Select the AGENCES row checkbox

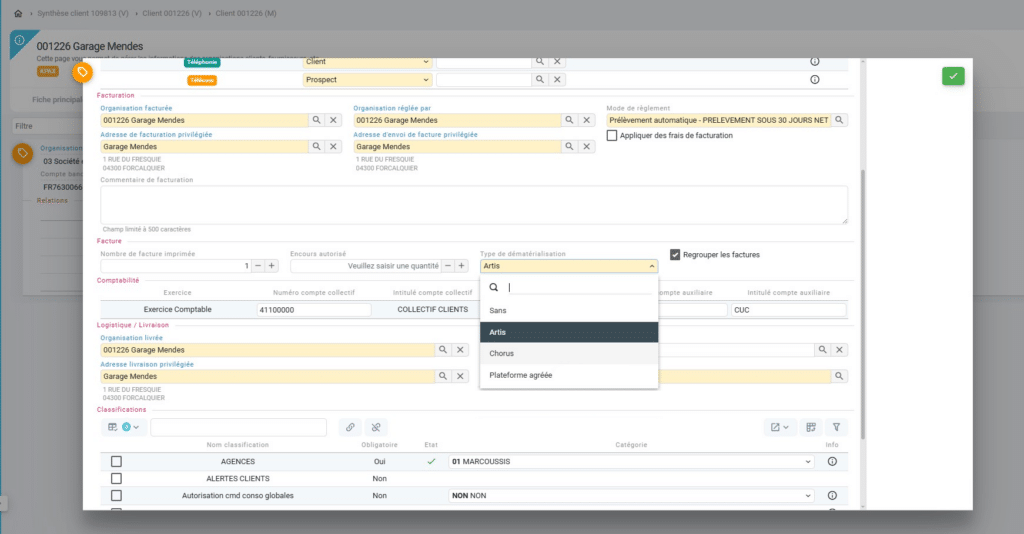(116, 462)
